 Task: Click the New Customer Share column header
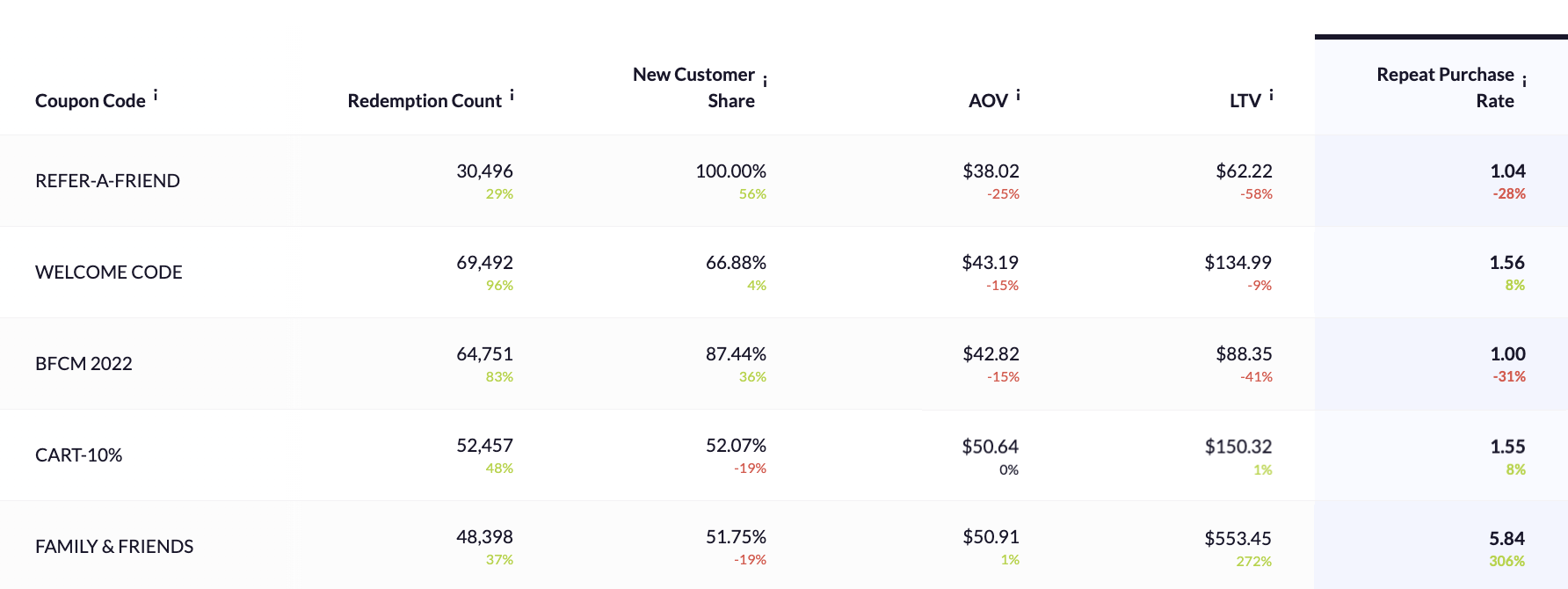694,88
